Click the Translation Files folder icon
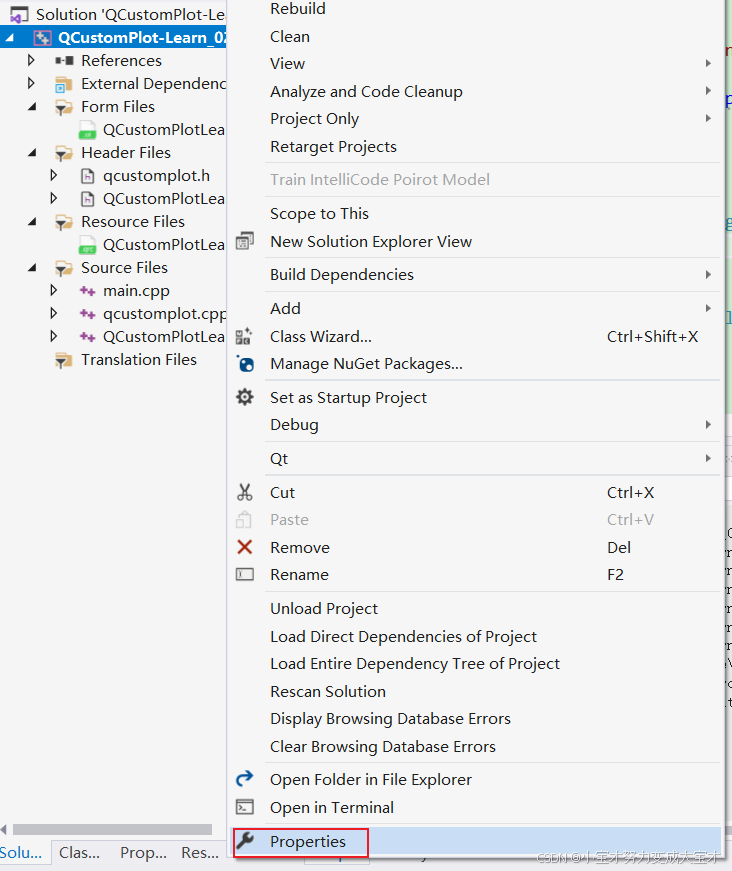Screen dimensions: 732x871 pyautogui.click(x=64, y=361)
